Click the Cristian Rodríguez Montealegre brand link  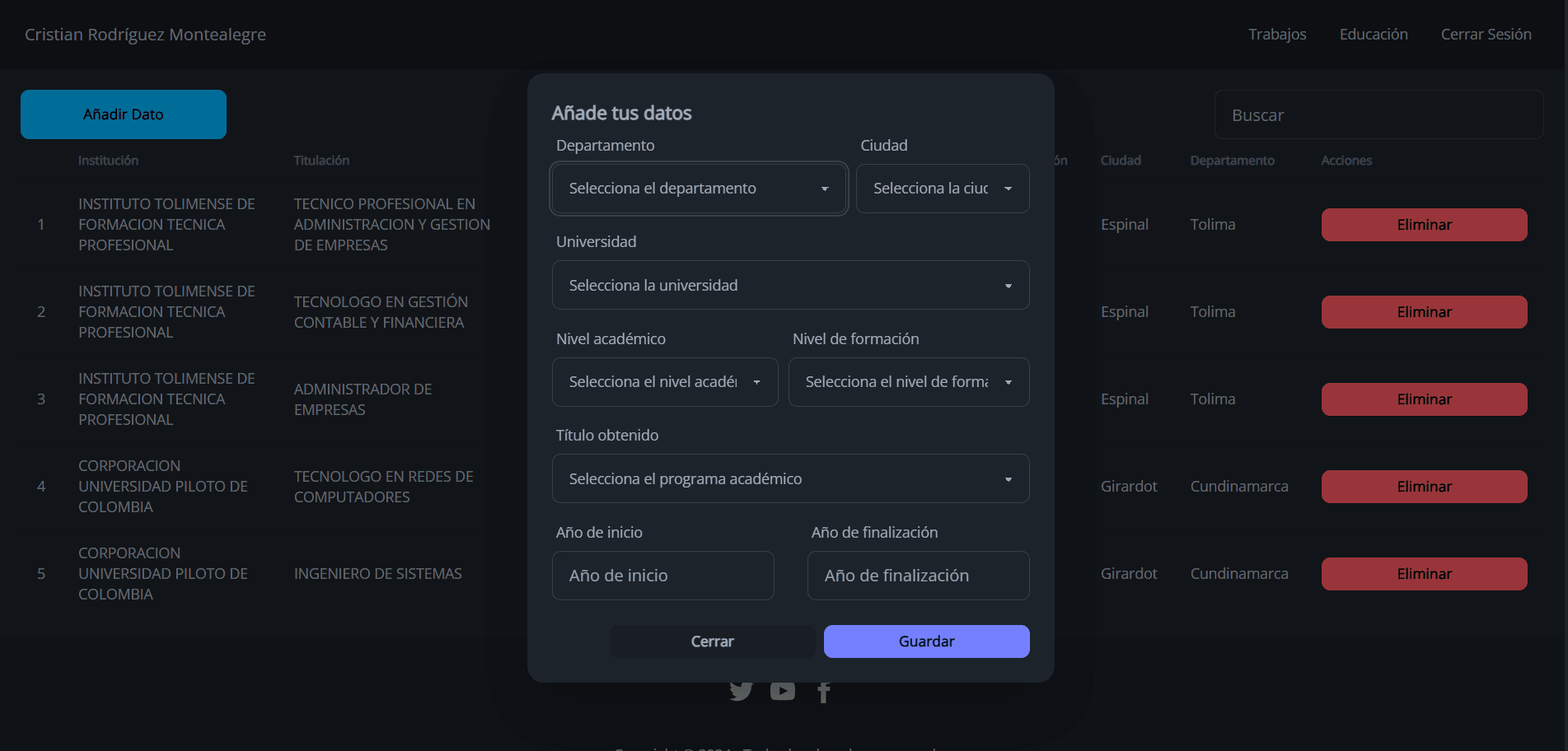[x=145, y=35]
